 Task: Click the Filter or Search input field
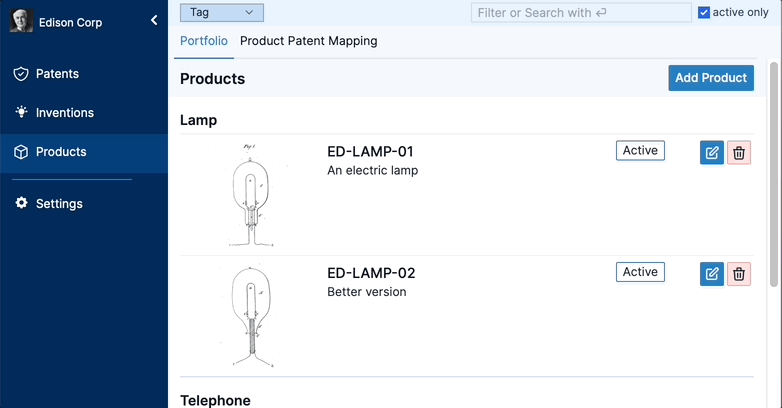pyautogui.click(x=580, y=13)
